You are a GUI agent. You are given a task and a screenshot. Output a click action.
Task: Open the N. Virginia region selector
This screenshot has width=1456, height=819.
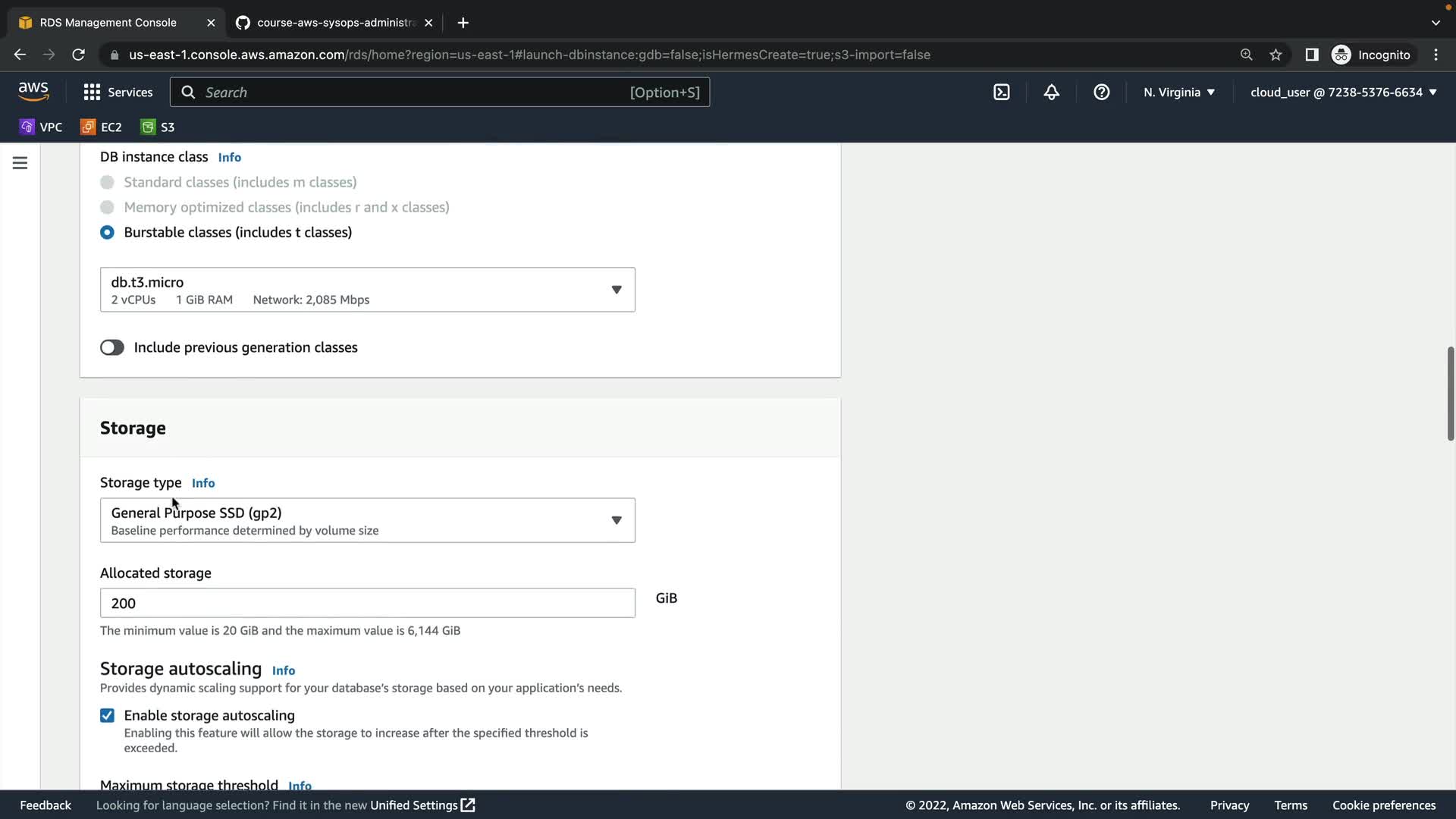(1178, 92)
